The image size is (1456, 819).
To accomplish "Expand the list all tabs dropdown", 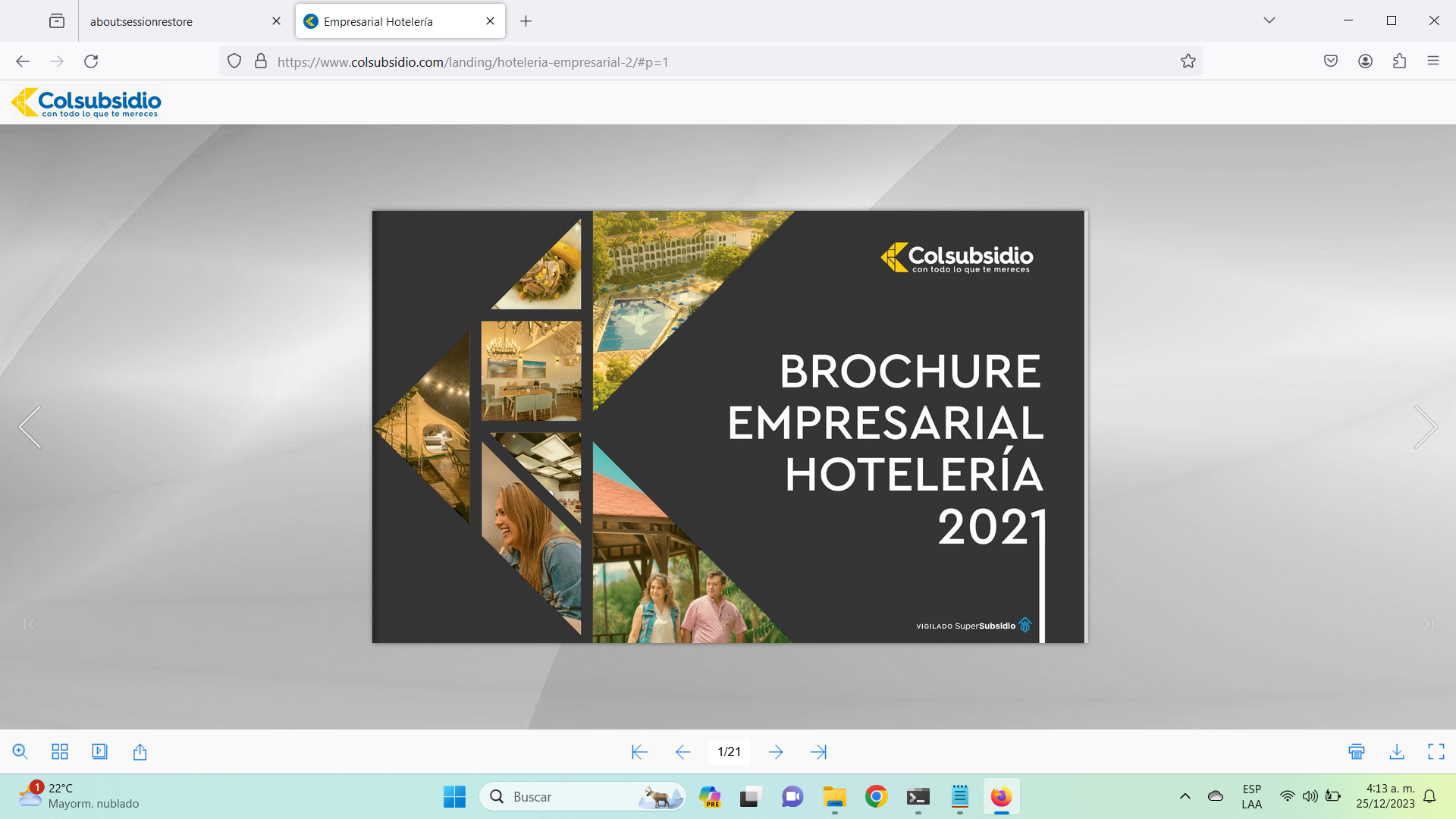I will (x=1269, y=20).
